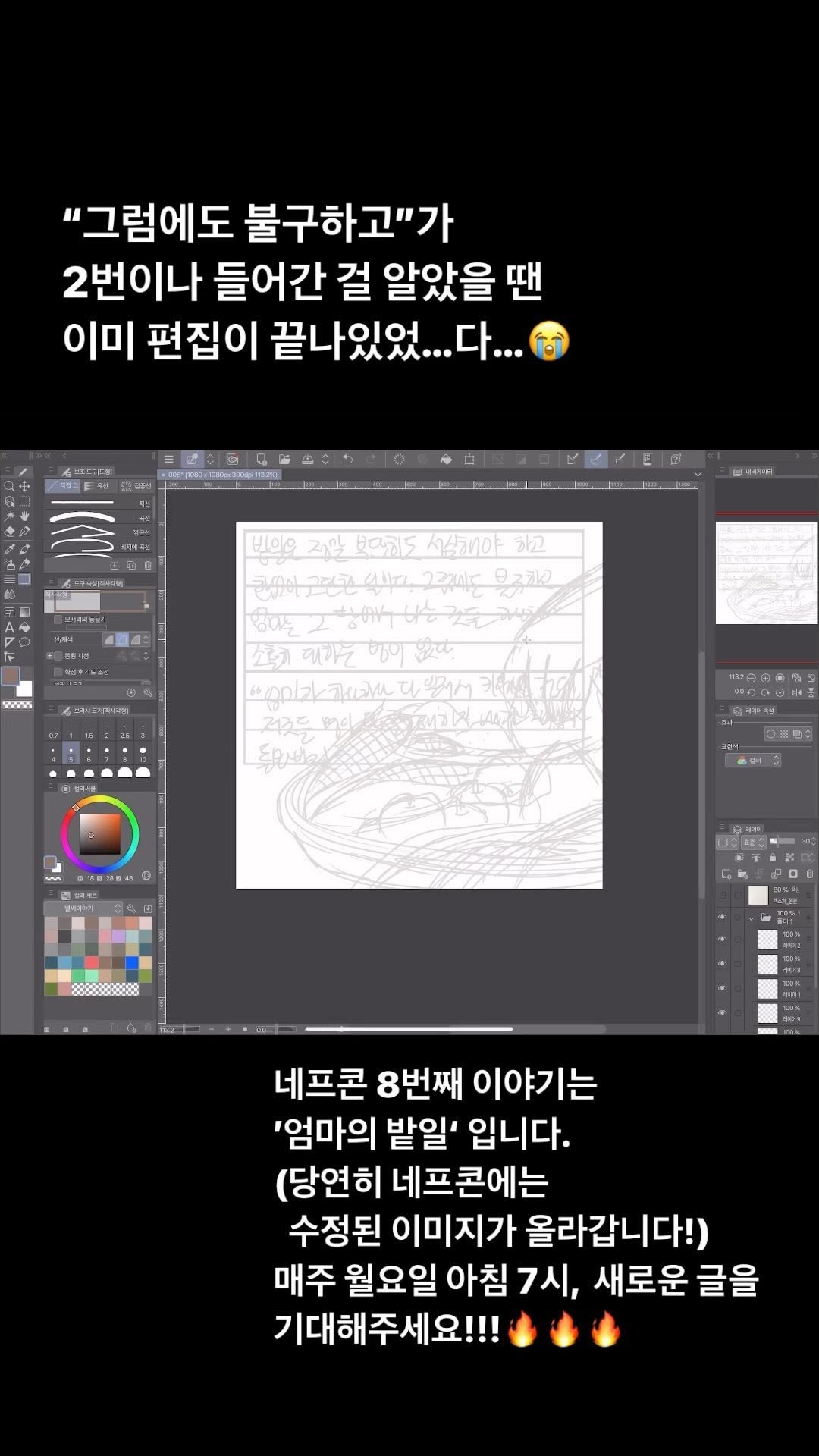Select the Text tool
Viewport: 819px width, 1456px height.
point(10,627)
